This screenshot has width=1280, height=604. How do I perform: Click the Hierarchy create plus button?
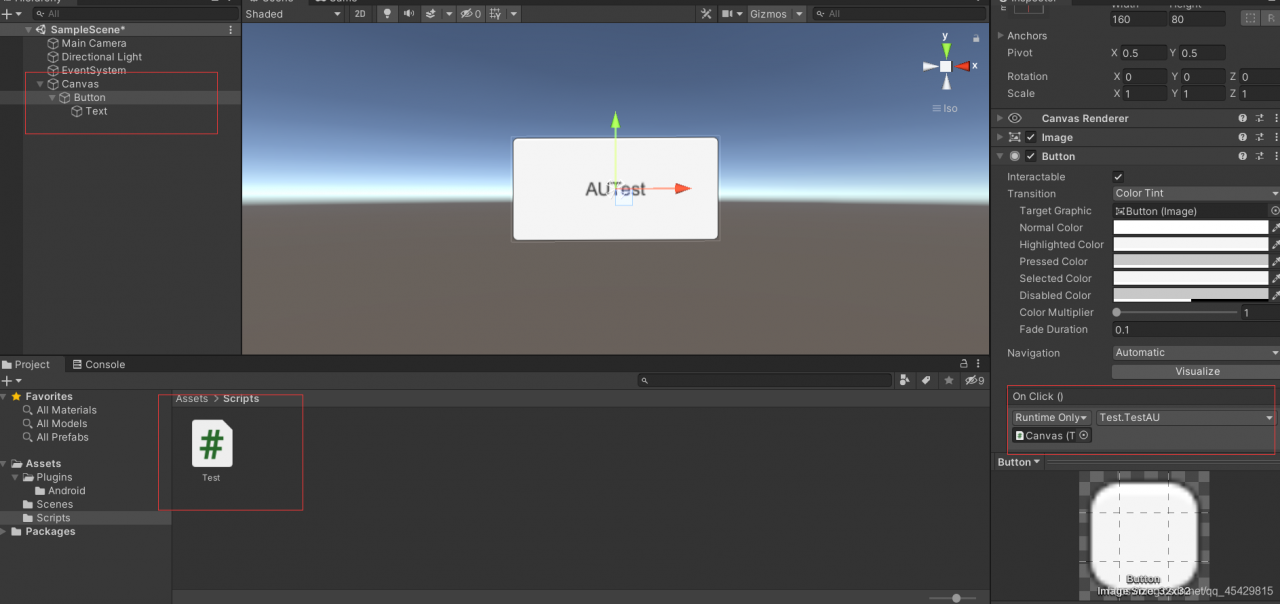[6, 14]
